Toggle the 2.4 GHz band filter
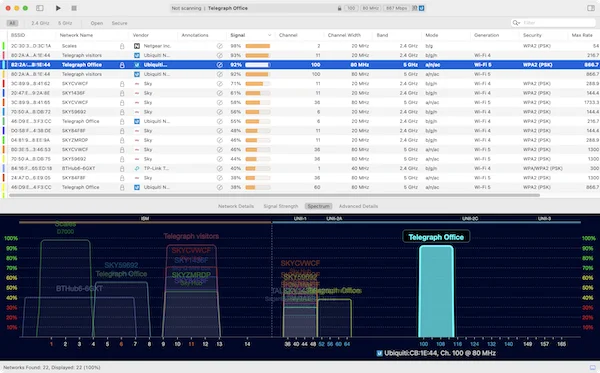Image resolution: width=600 pixels, height=373 pixels. coord(40,23)
